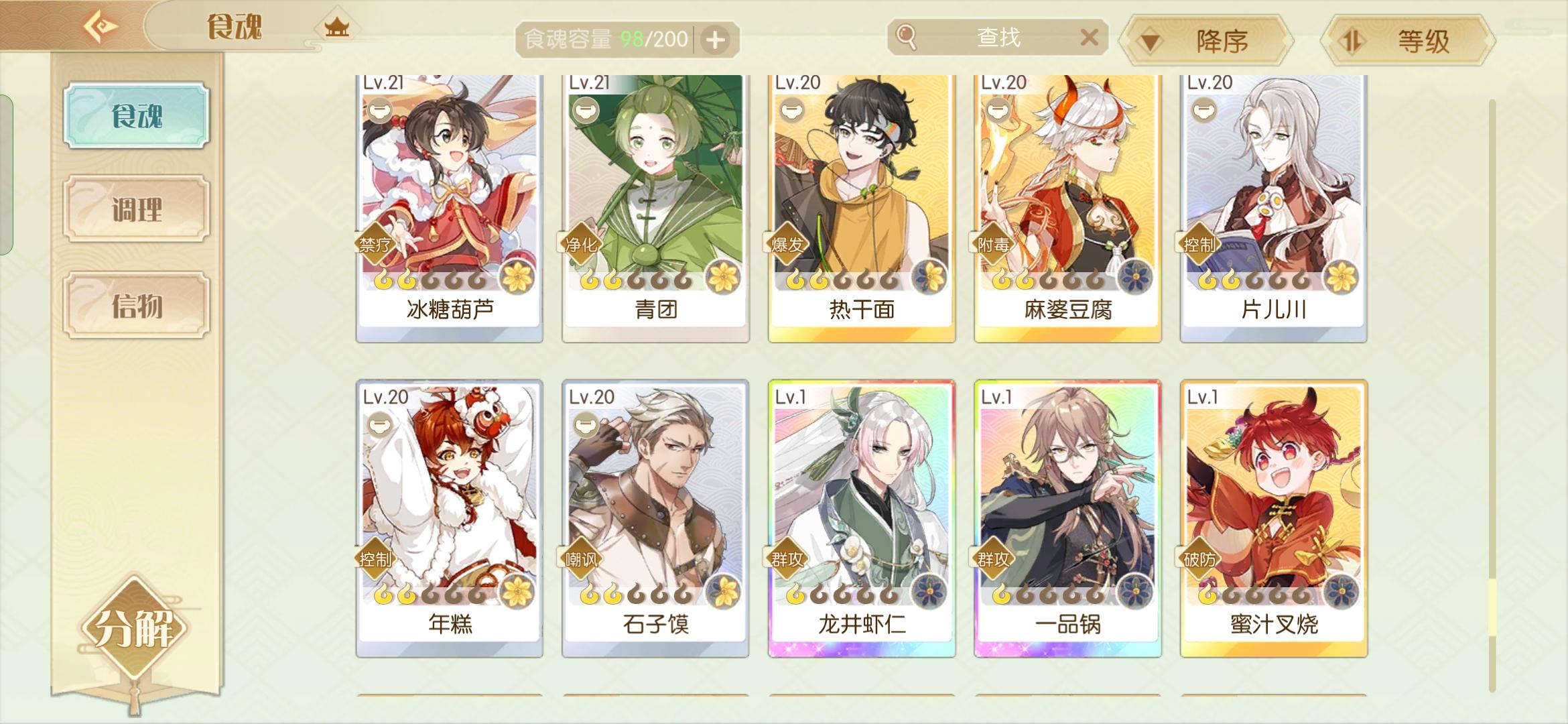The width and height of the screenshot is (1568, 724).
Task: Tap the 破防 tag on 蜜汁叉烧
Action: tap(1199, 559)
